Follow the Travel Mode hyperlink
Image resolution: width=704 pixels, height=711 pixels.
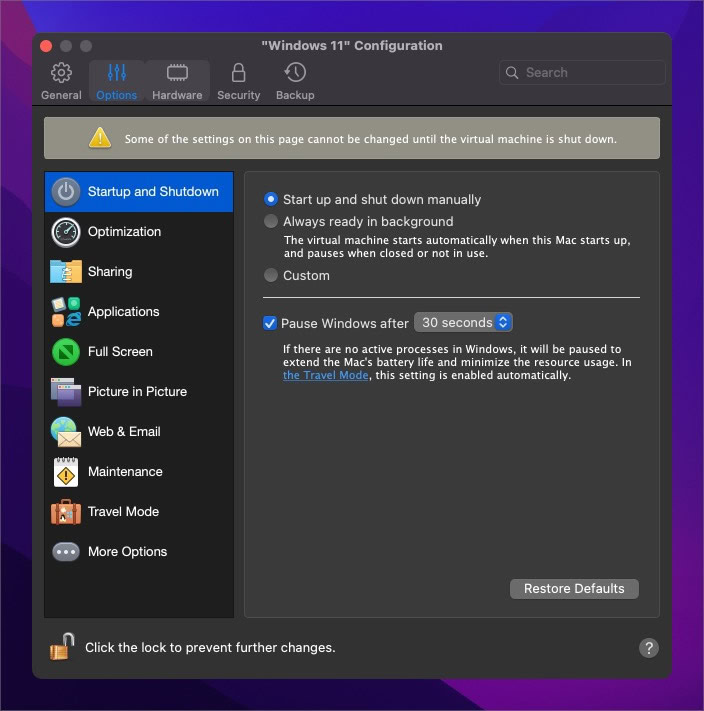(x=325, y=375)
